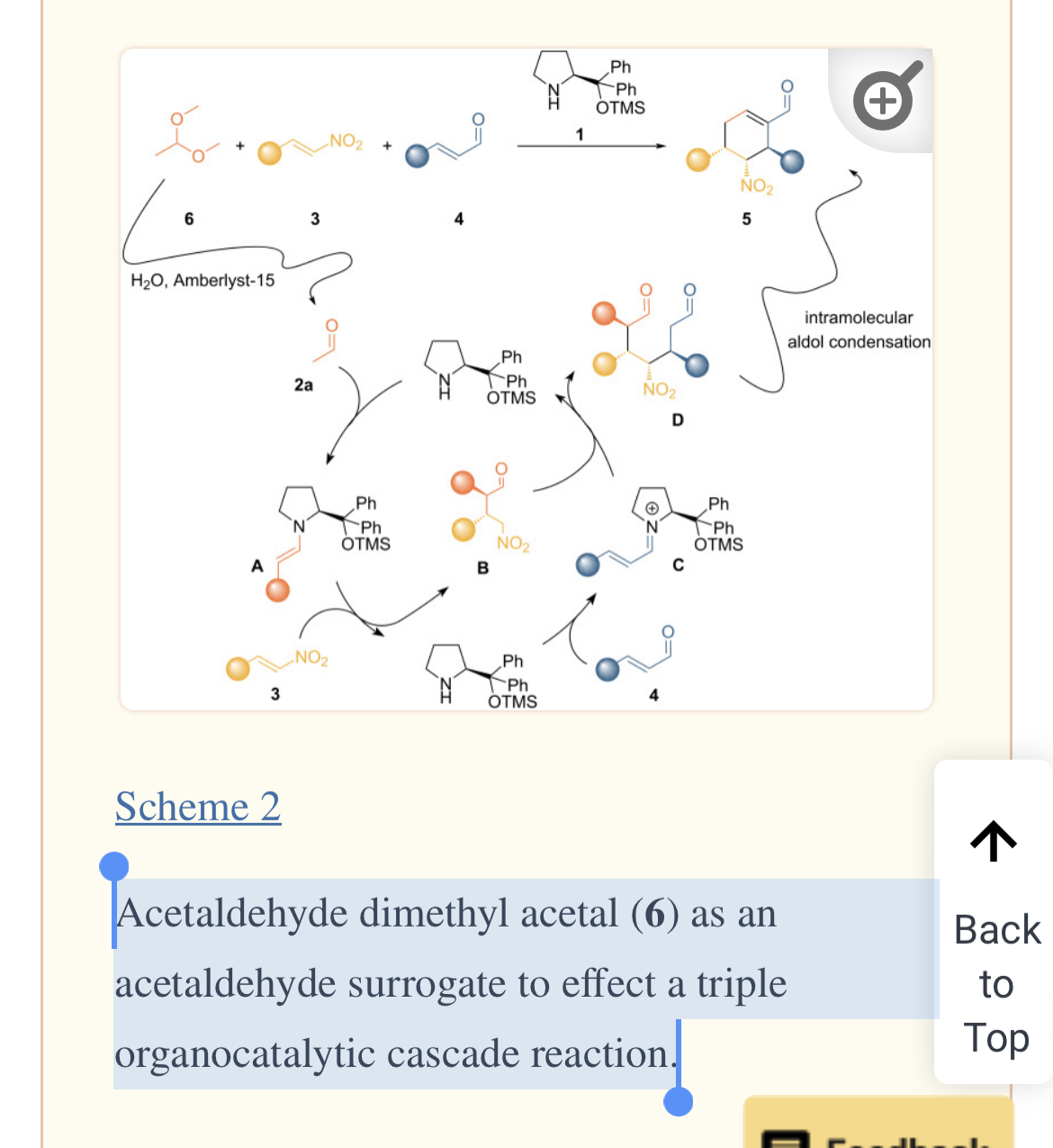Tap the Back to Top arrow icon
1053x1148 pixels.
click(993, 841)
